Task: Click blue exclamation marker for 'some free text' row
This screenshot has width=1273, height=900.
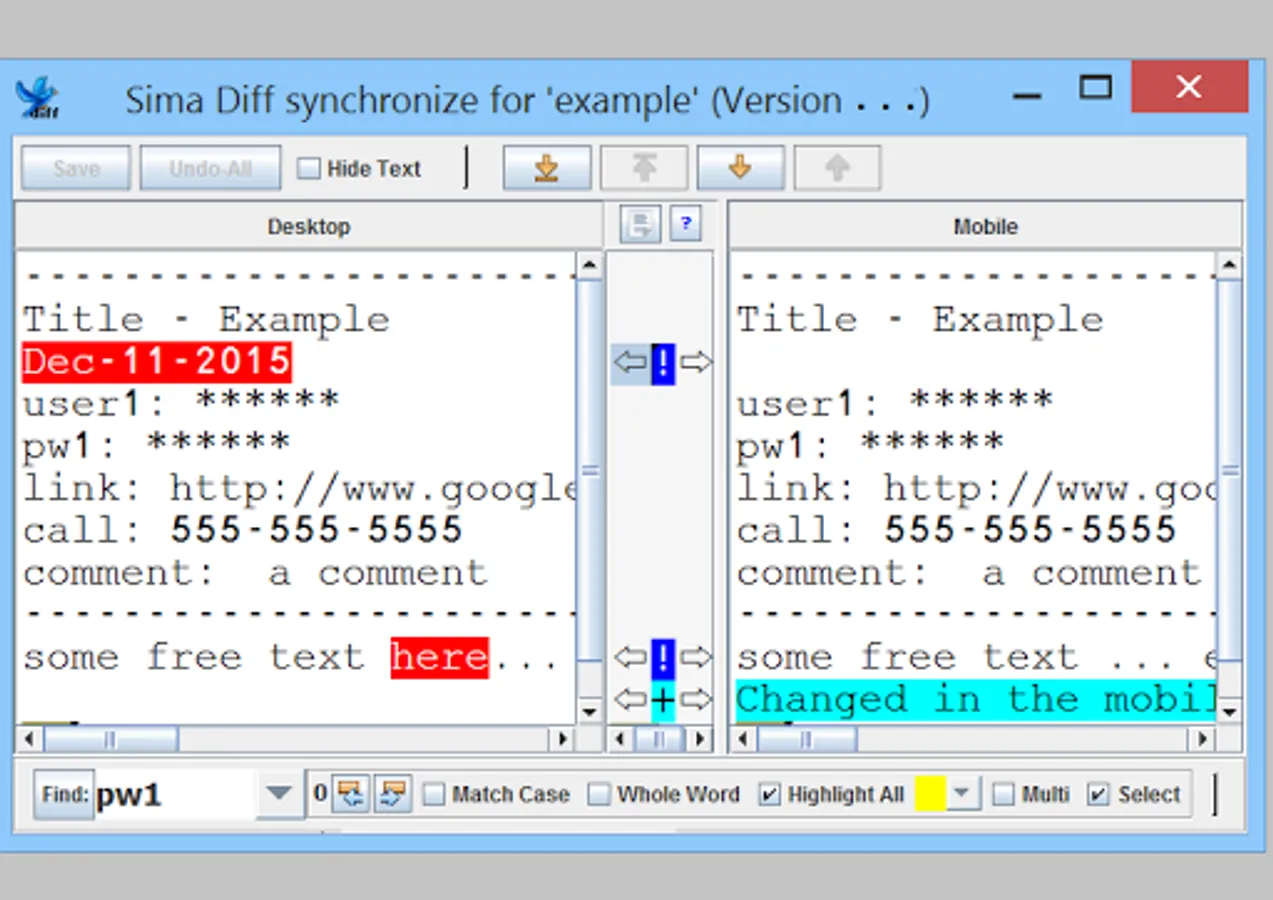Action: 663,658
